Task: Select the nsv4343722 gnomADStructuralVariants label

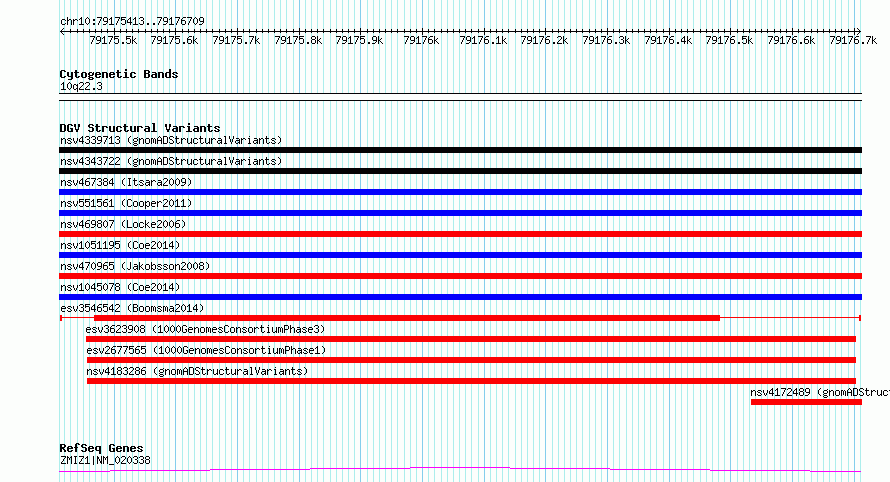Action: click(171, 161)
